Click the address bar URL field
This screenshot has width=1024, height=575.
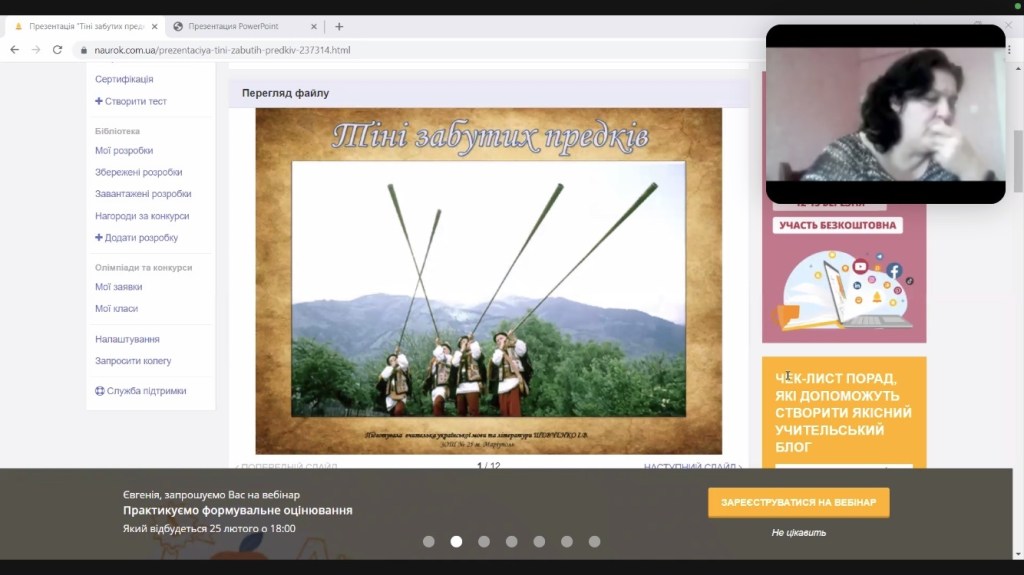[x=400, y=50]
